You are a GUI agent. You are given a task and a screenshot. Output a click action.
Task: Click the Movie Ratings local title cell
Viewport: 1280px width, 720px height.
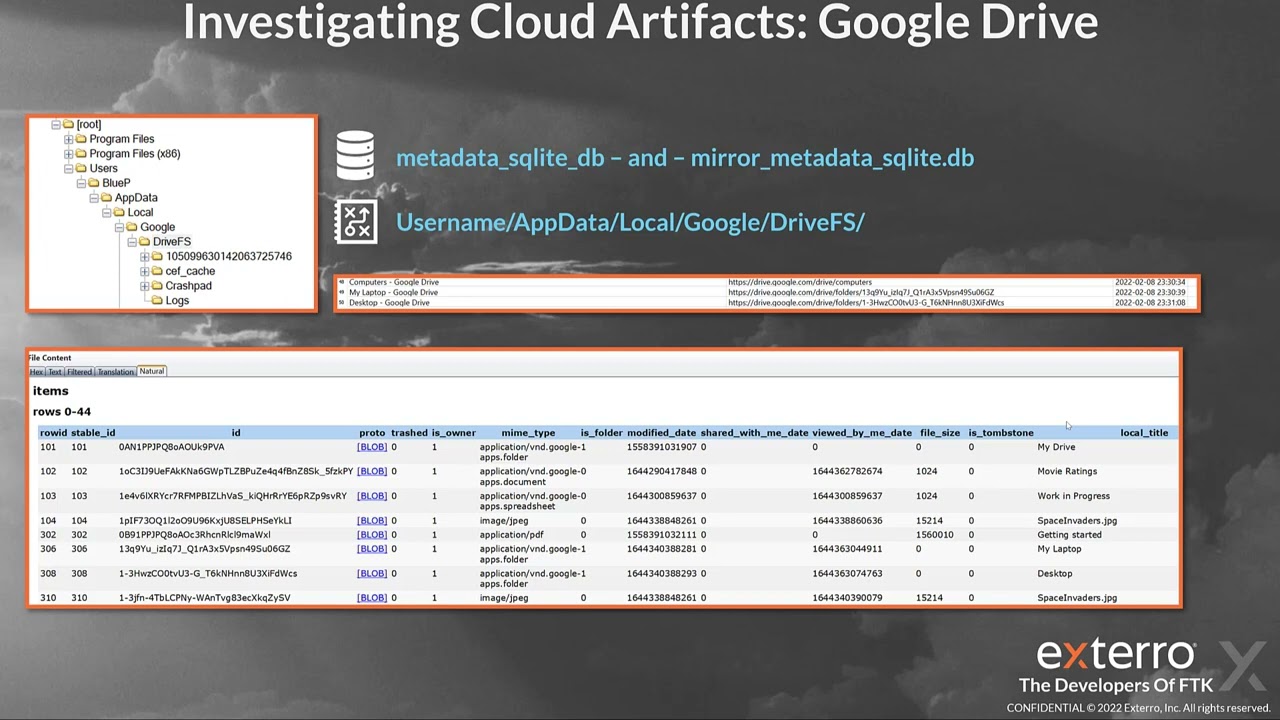pos(1067,471)
